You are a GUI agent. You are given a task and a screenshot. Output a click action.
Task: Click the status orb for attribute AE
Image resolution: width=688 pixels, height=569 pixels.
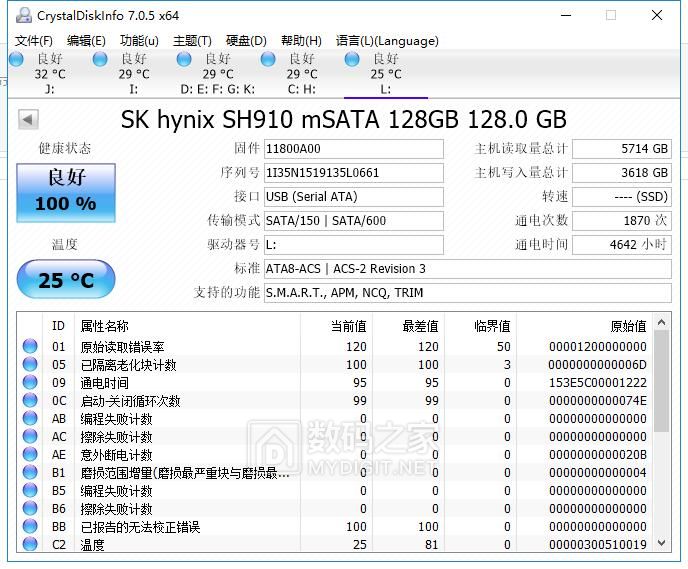[x=30, y=454]
